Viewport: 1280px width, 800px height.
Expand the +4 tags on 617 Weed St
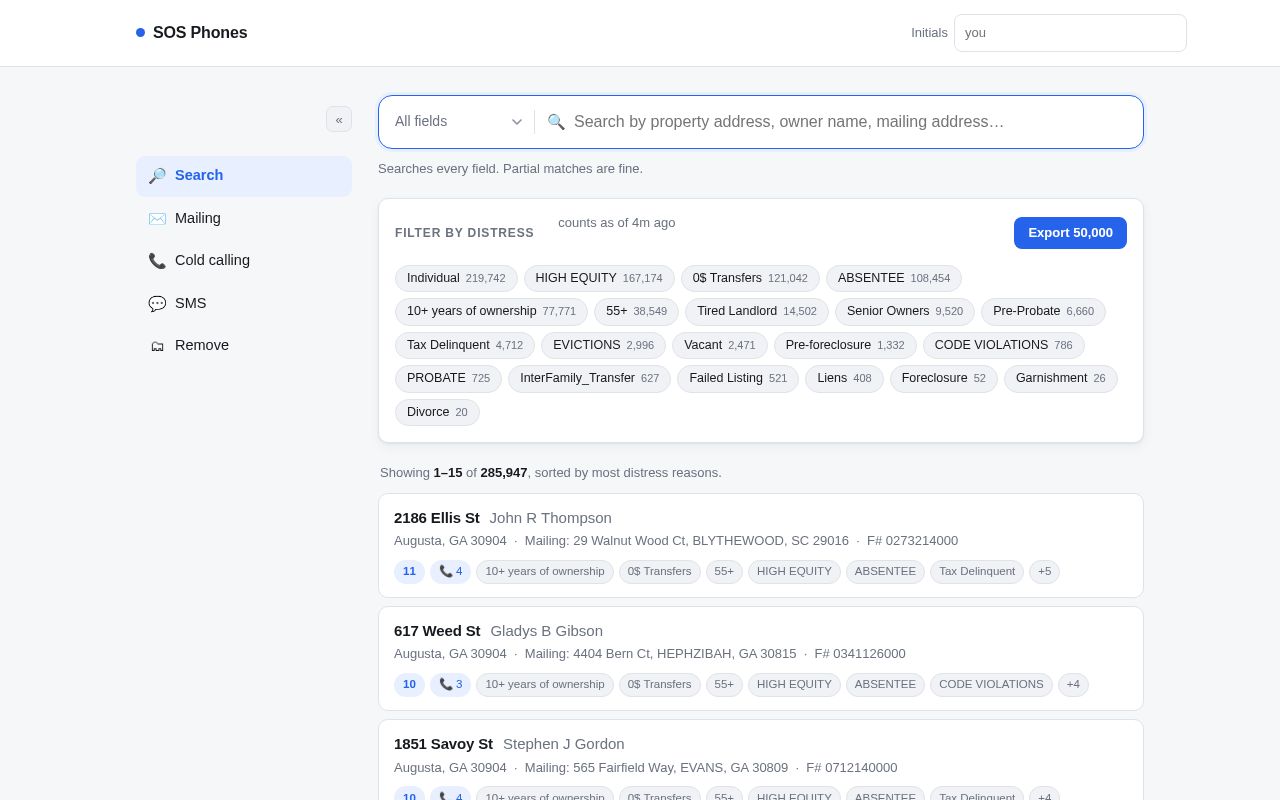1073,685
